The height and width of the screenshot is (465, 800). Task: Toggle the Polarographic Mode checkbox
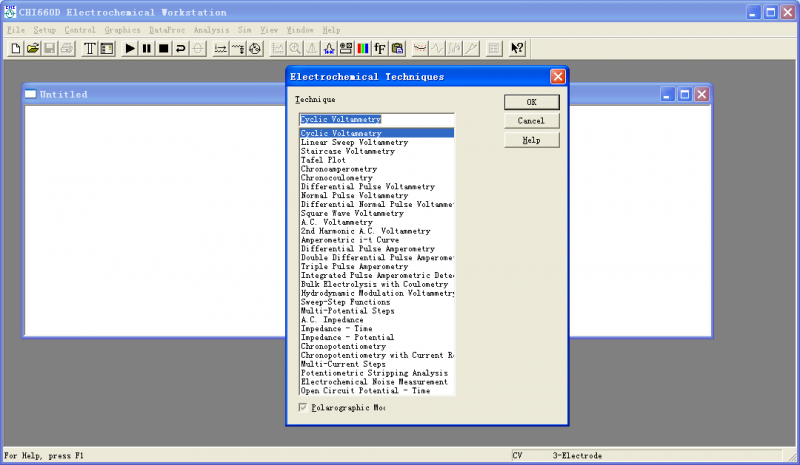(x=303, y=407)
